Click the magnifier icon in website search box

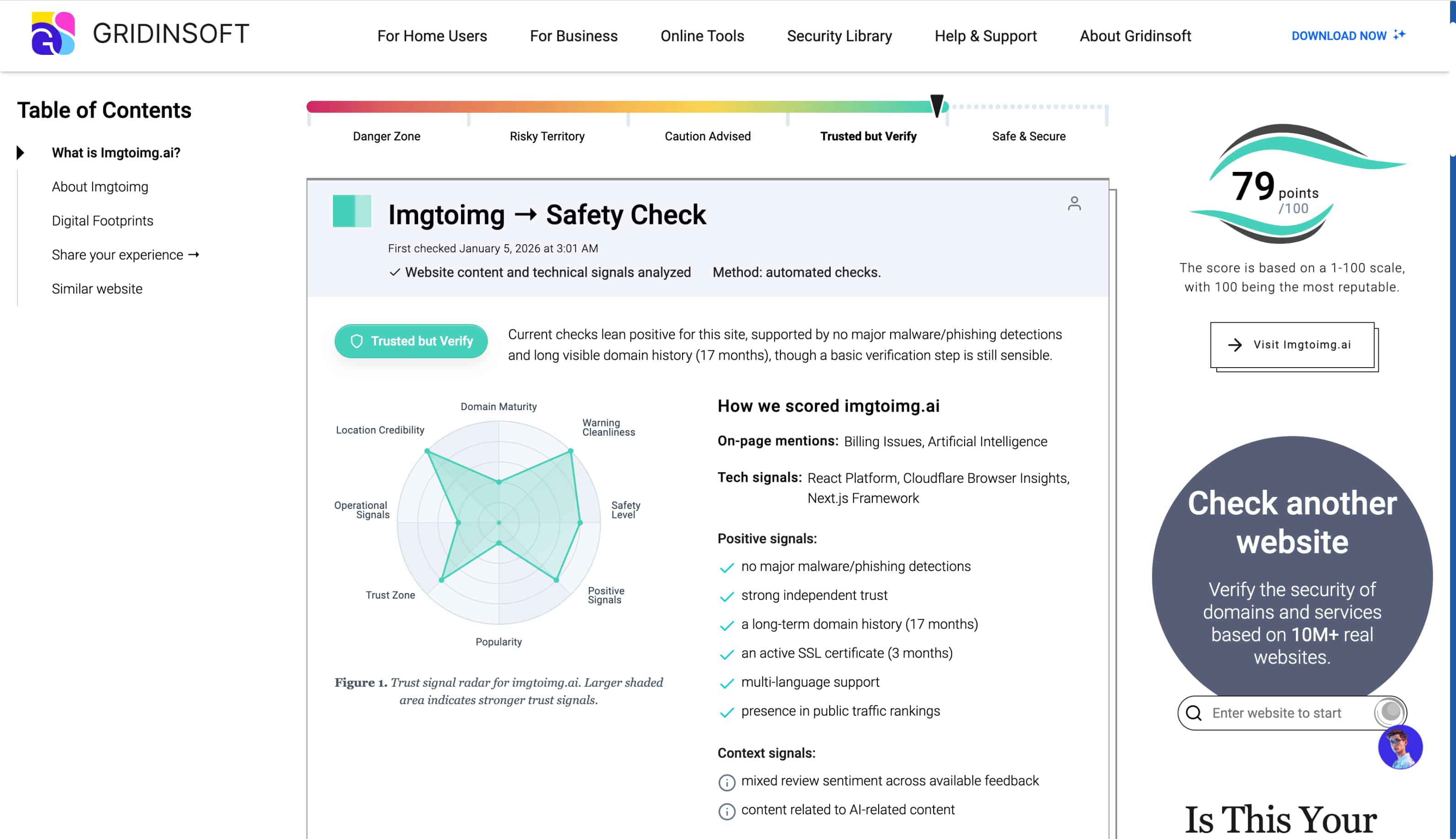coord(1194,713)
